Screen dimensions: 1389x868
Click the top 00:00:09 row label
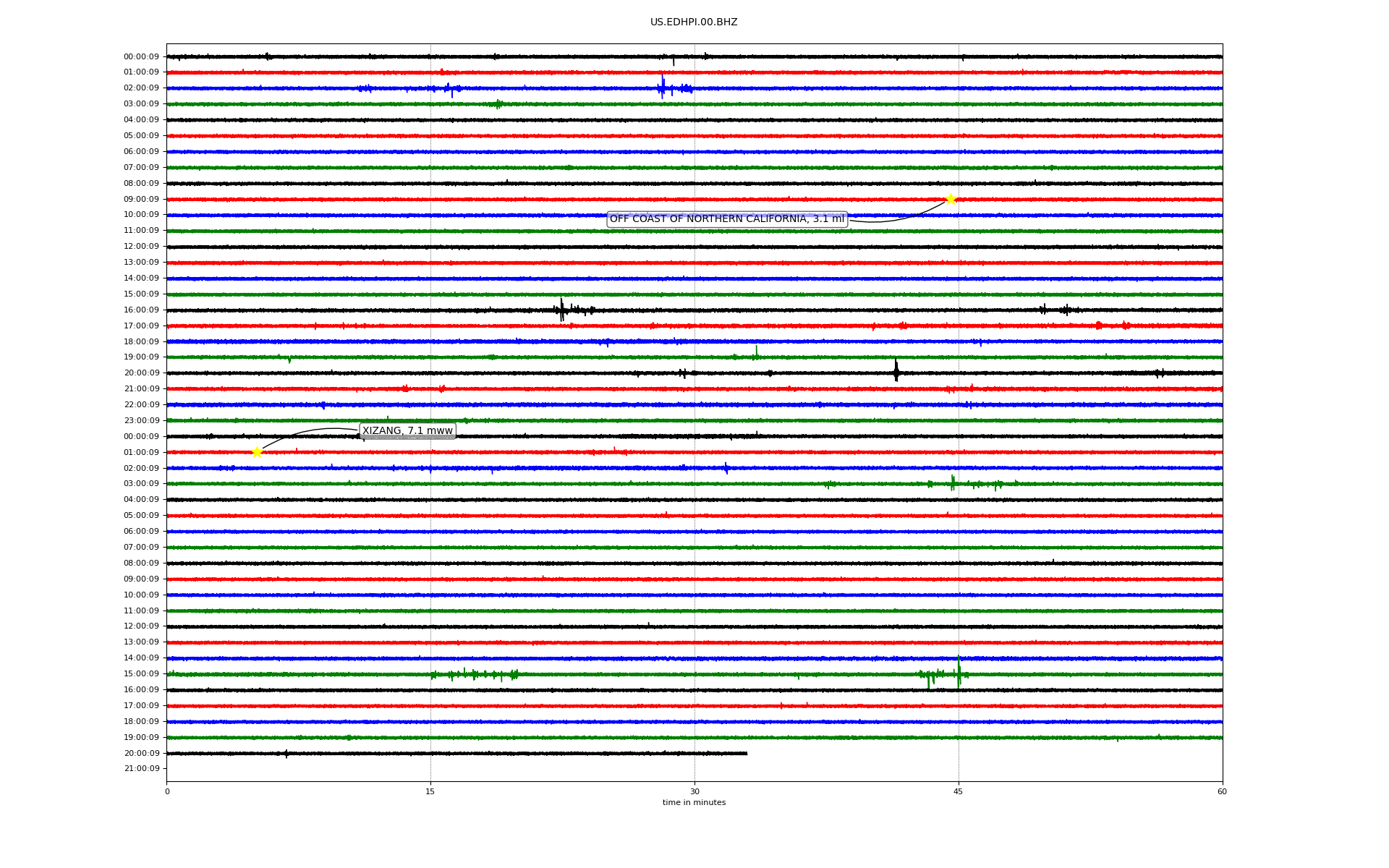click(141, 57)
